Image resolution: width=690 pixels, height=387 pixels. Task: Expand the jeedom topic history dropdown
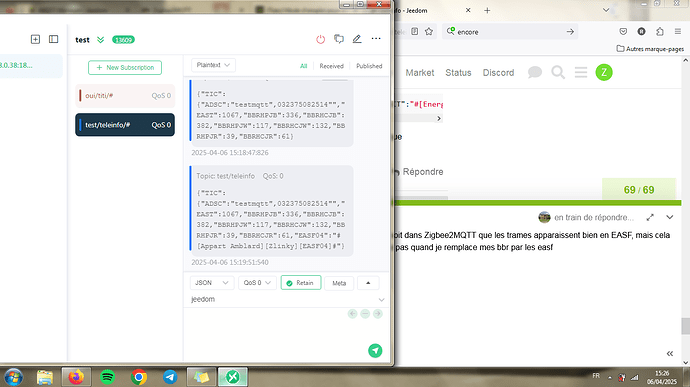coord(381,299)
